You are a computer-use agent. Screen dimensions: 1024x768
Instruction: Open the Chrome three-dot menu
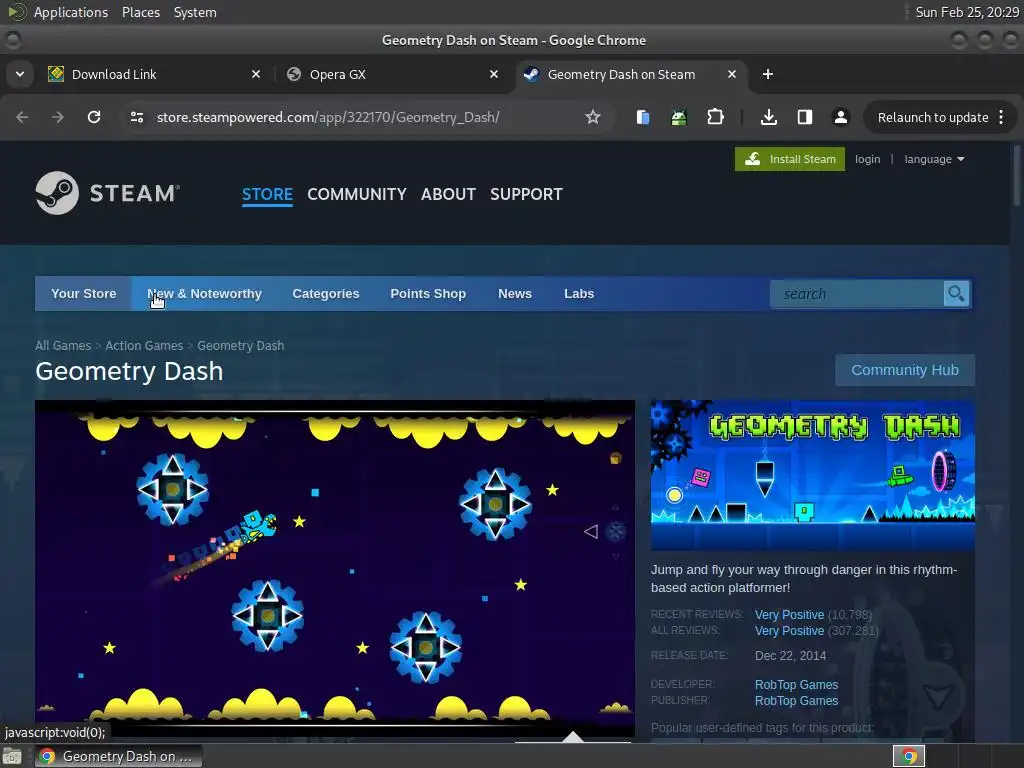point(1001,117)
